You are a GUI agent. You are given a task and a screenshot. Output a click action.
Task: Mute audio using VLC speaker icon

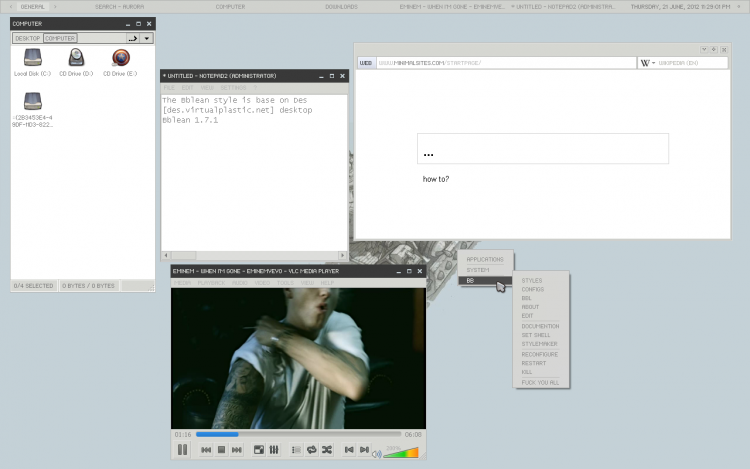(376, 453)
